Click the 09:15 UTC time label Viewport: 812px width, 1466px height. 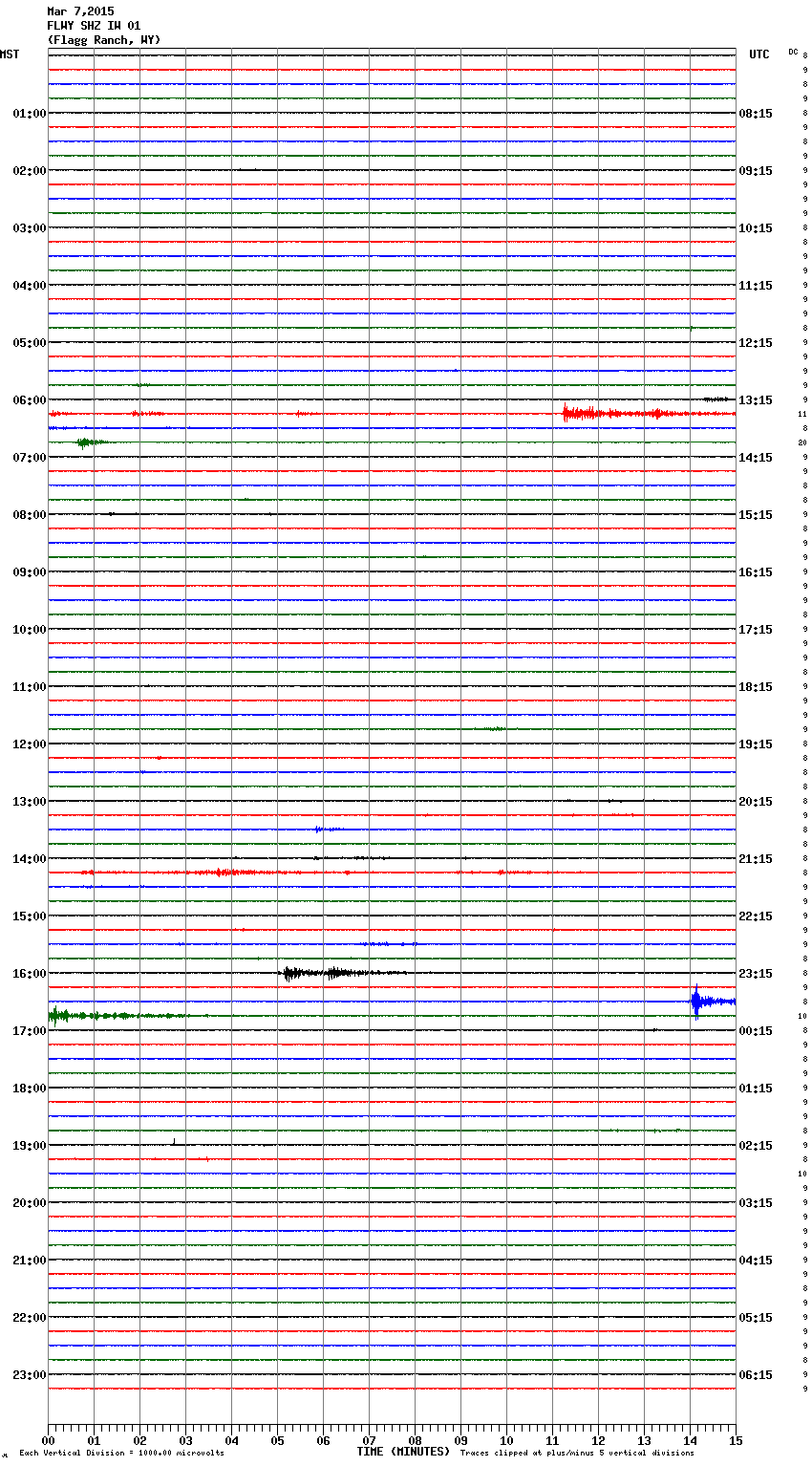(x=756, y=171)
